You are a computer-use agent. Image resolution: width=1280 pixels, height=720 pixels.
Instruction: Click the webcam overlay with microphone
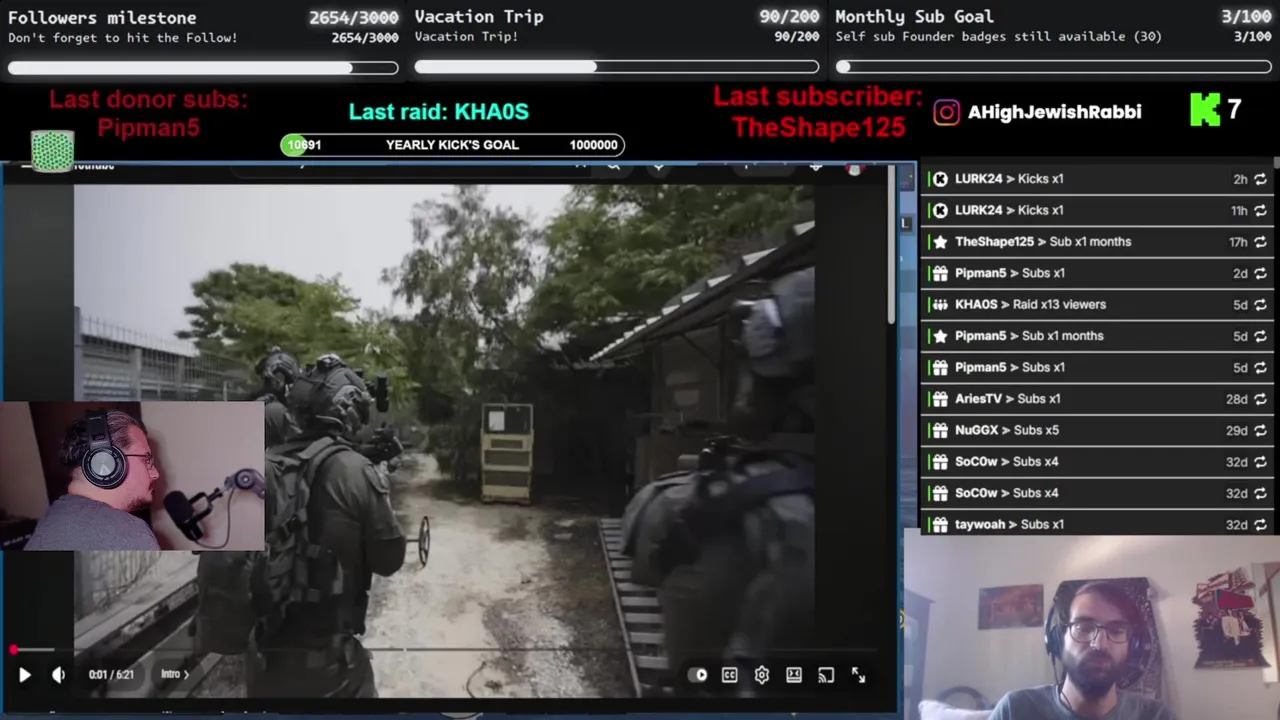pyautogui.click(x=133, y=476)
